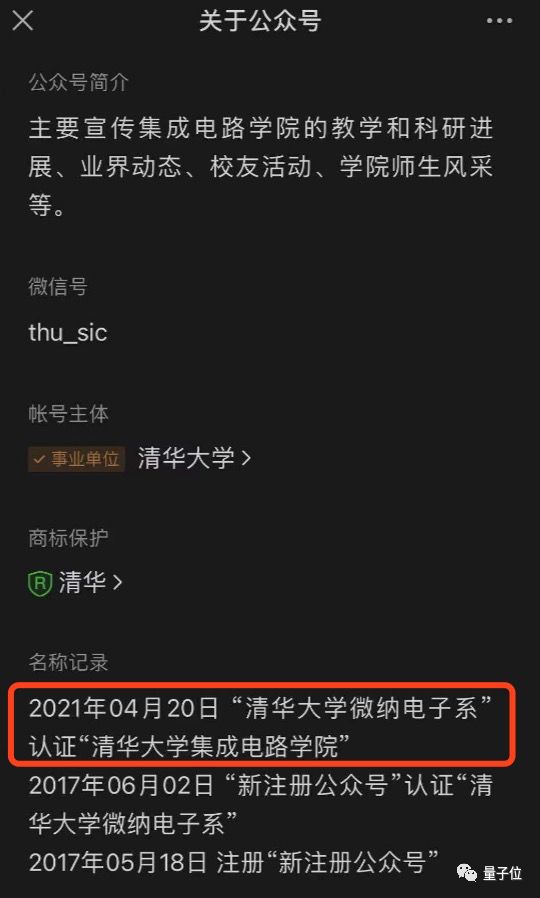Click the 帐号主体 section label

pos(68,414)
